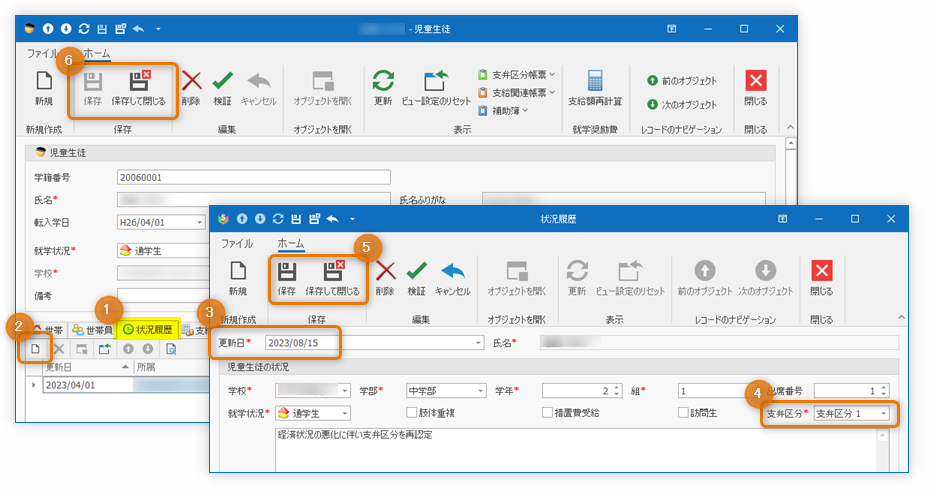Click the 児童生徒 form scrollbar up arrow
933x491 pixels.
(x=791, y=143)
